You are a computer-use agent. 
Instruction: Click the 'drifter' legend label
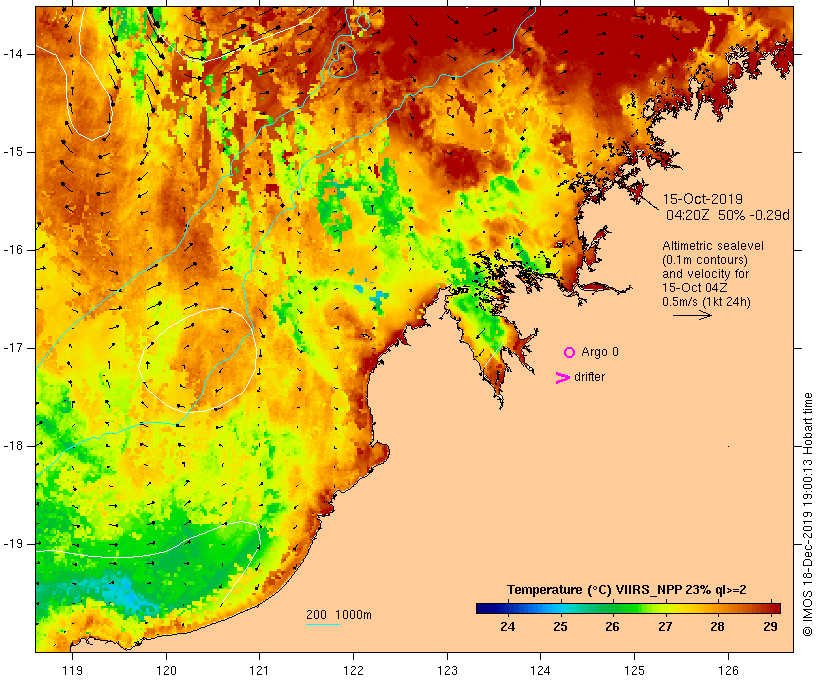click(589, 377)
